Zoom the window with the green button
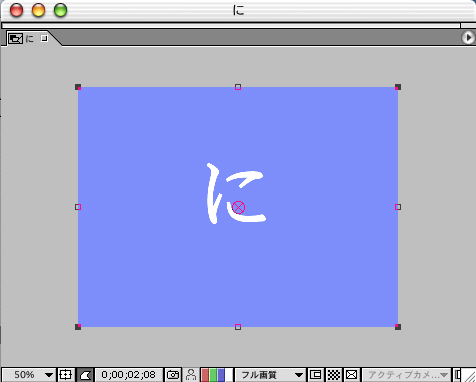Image resolution: width=476 pixels, height=382 pixels. point(60,10)
